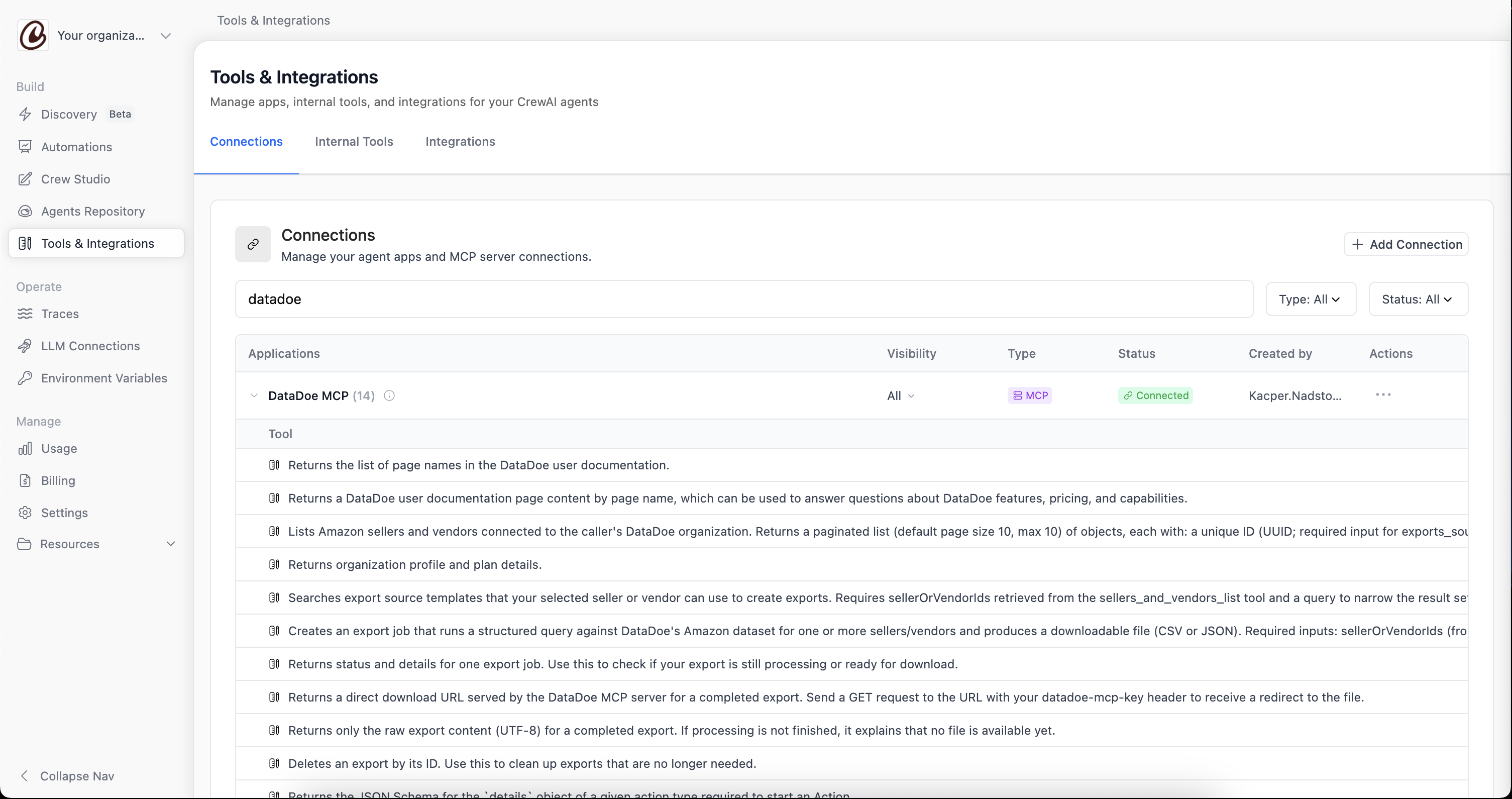Viewport: 1512px width, 799px height.
Task: Click icon beside 'Returns a DataDoe user documentation page'
Action: pos(274,498)
